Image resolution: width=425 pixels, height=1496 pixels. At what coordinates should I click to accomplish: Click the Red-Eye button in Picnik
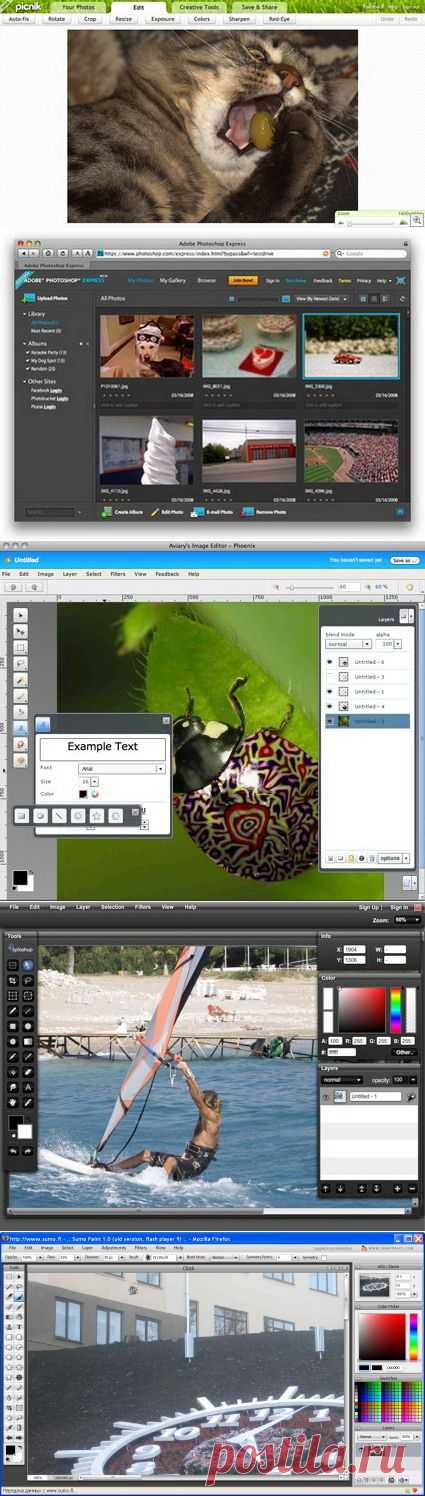click(277, 19)
